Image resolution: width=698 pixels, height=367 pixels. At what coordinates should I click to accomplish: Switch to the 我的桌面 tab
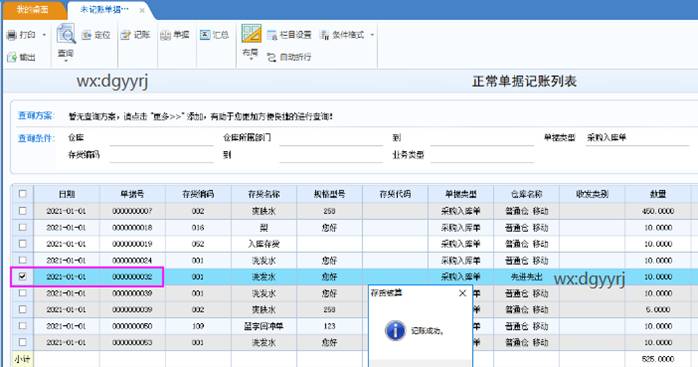point(32,9)
